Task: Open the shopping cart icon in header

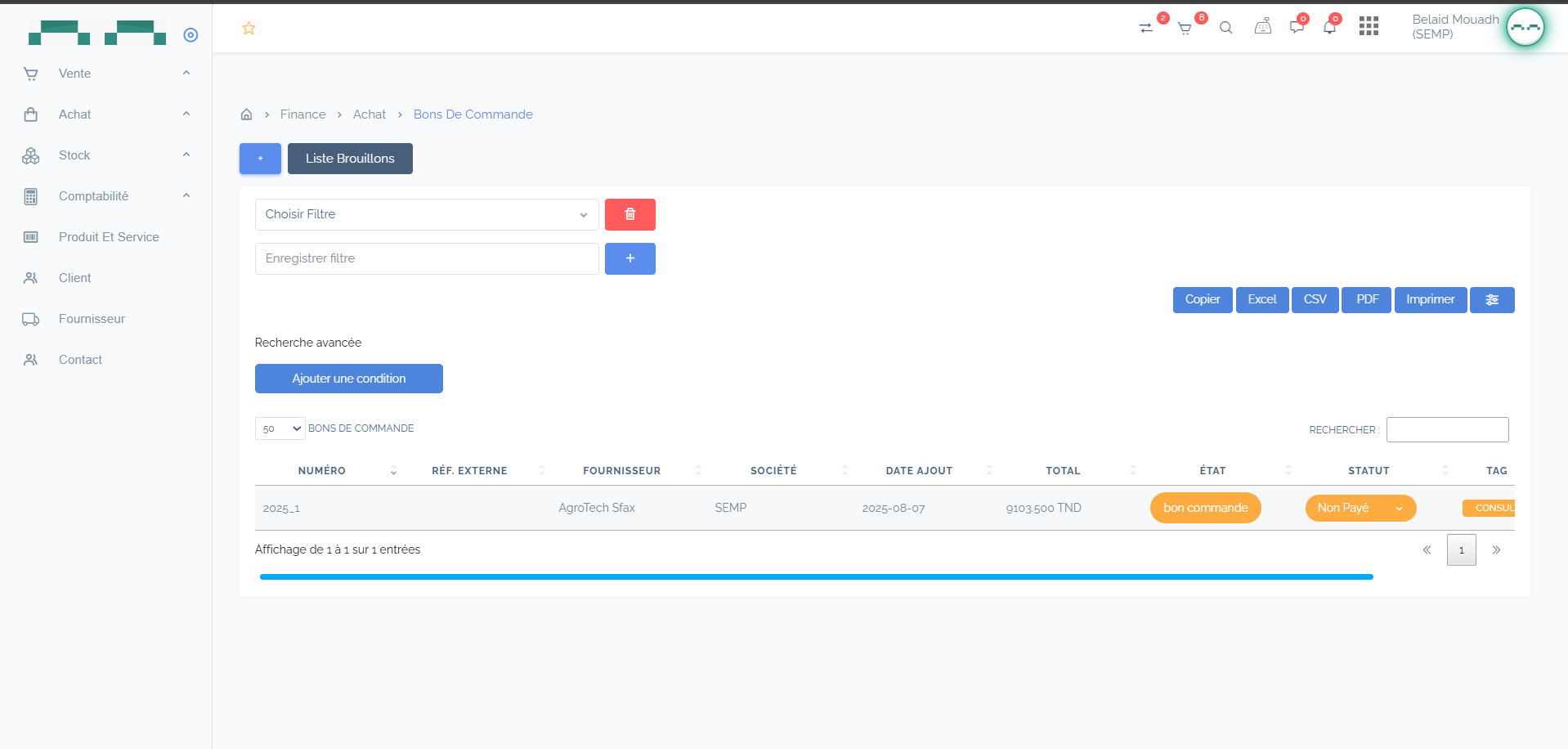Action: (1185, 29)
